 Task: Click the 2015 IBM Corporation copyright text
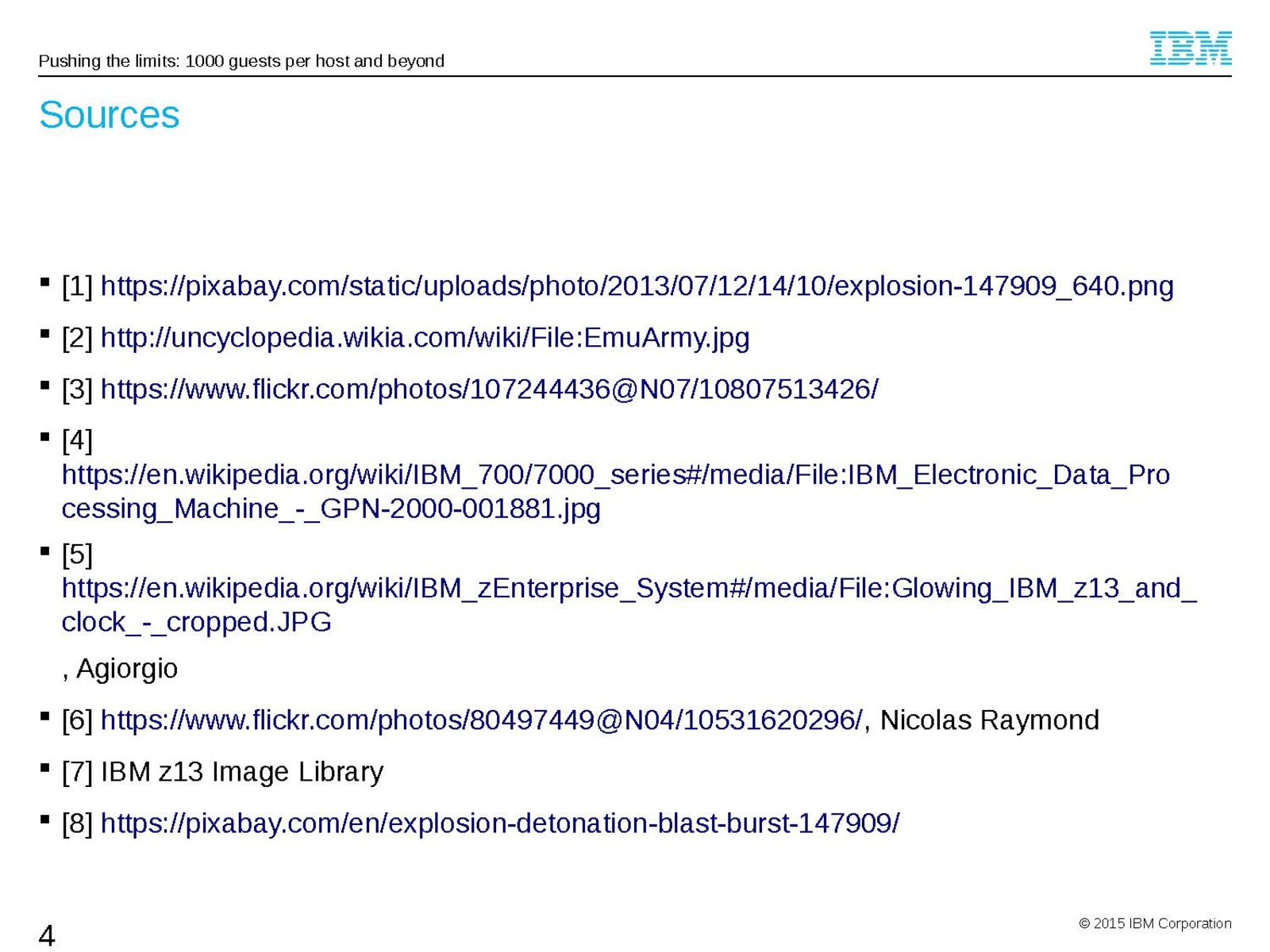click(x=1154, y=923)
